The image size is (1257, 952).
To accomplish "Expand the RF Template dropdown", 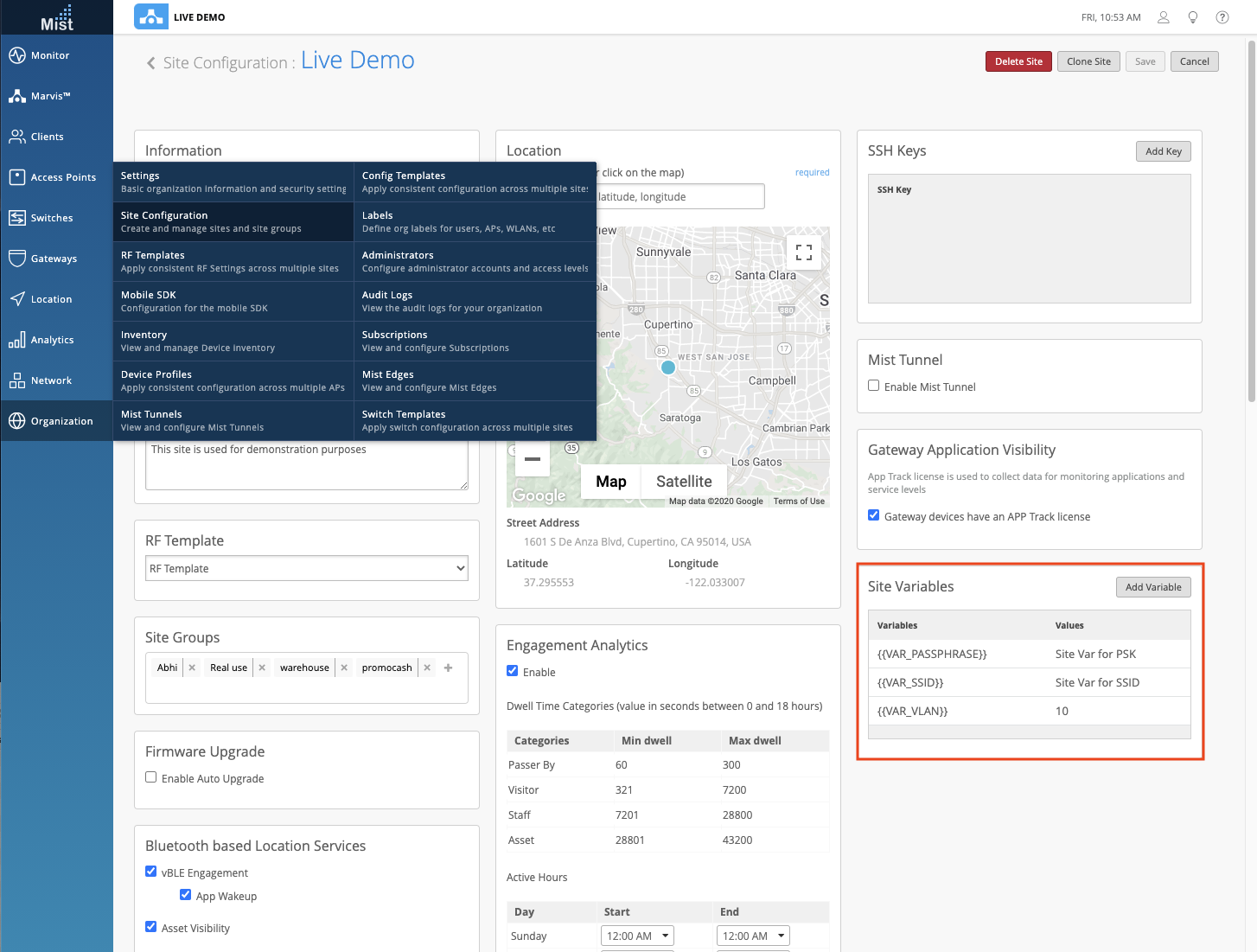I will [307, 568].
